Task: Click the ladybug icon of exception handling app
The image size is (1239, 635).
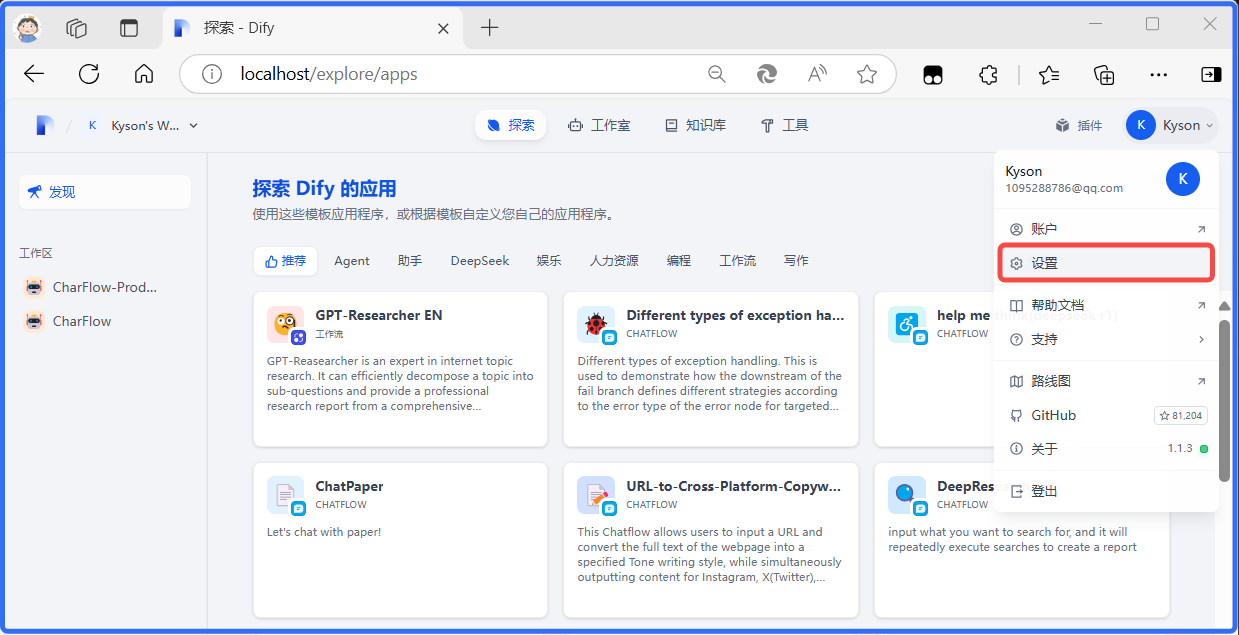Action: (596, 324)
